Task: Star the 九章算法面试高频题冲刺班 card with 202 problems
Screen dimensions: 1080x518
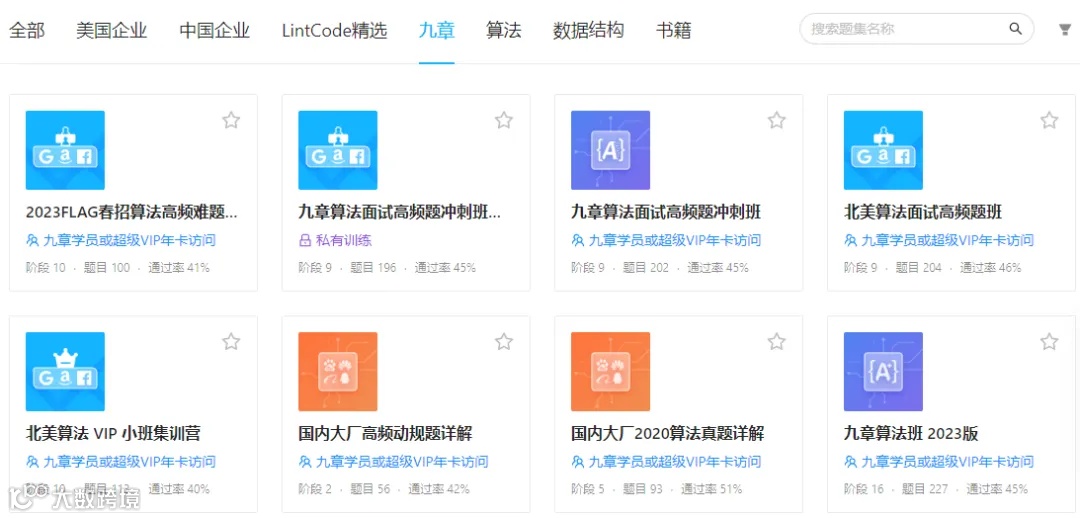Action: [x=776, y=121]
